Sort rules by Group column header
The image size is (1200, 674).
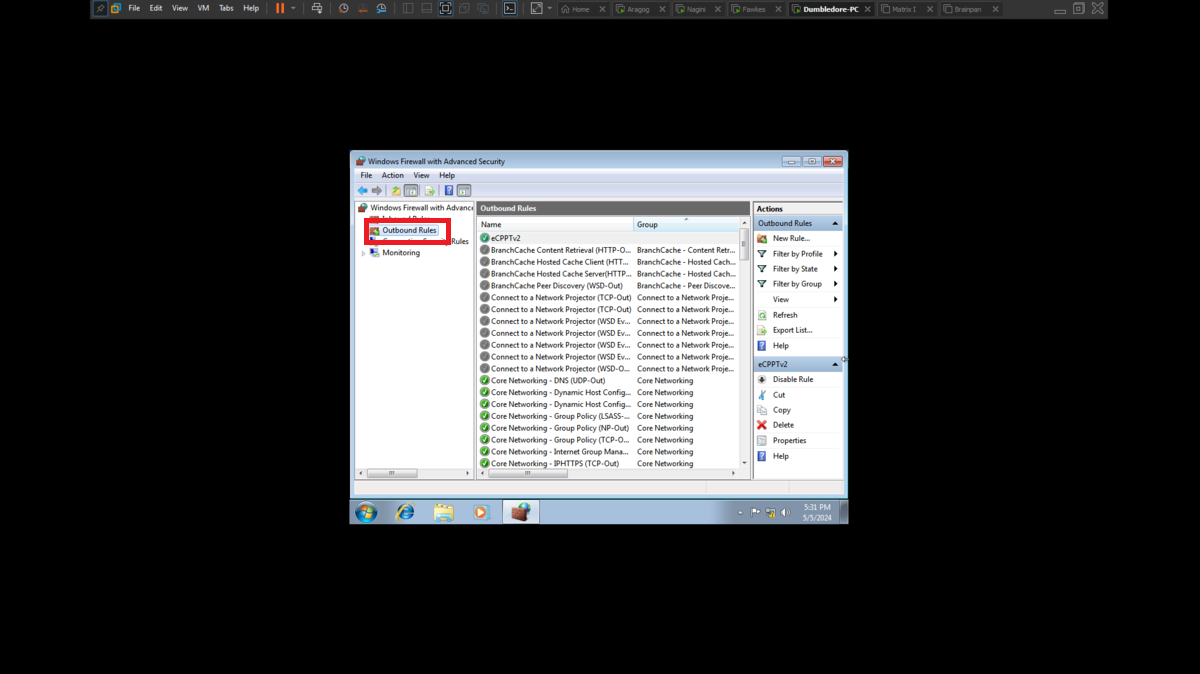click(x=686, y=224)
